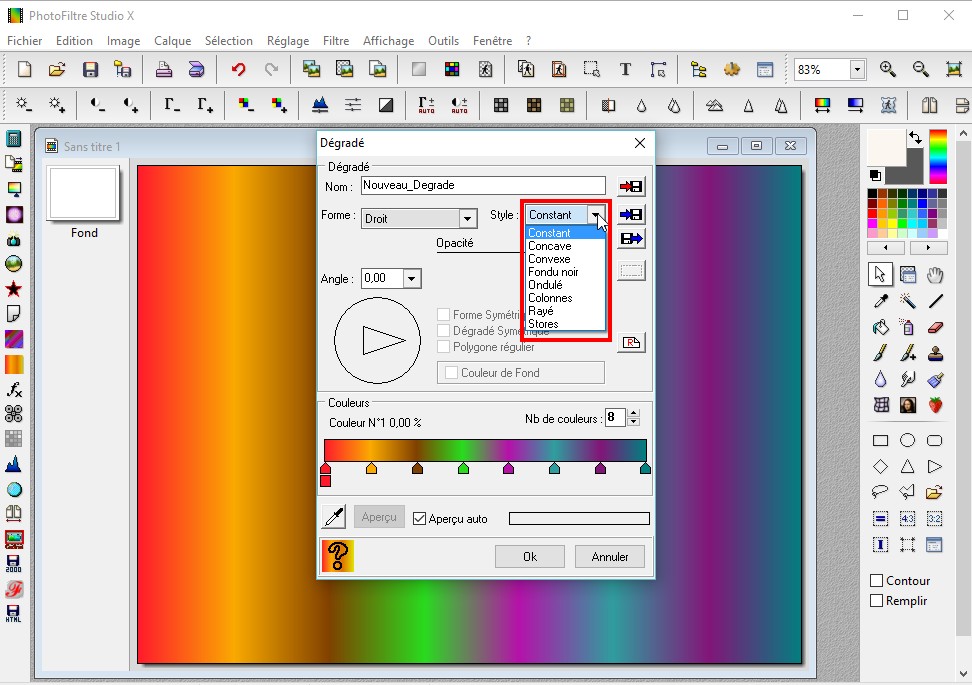Image resolution: width=972 pixels, height=685 pixels.
Task: Select the clone stamp tool
Action: tap(935, 353)
